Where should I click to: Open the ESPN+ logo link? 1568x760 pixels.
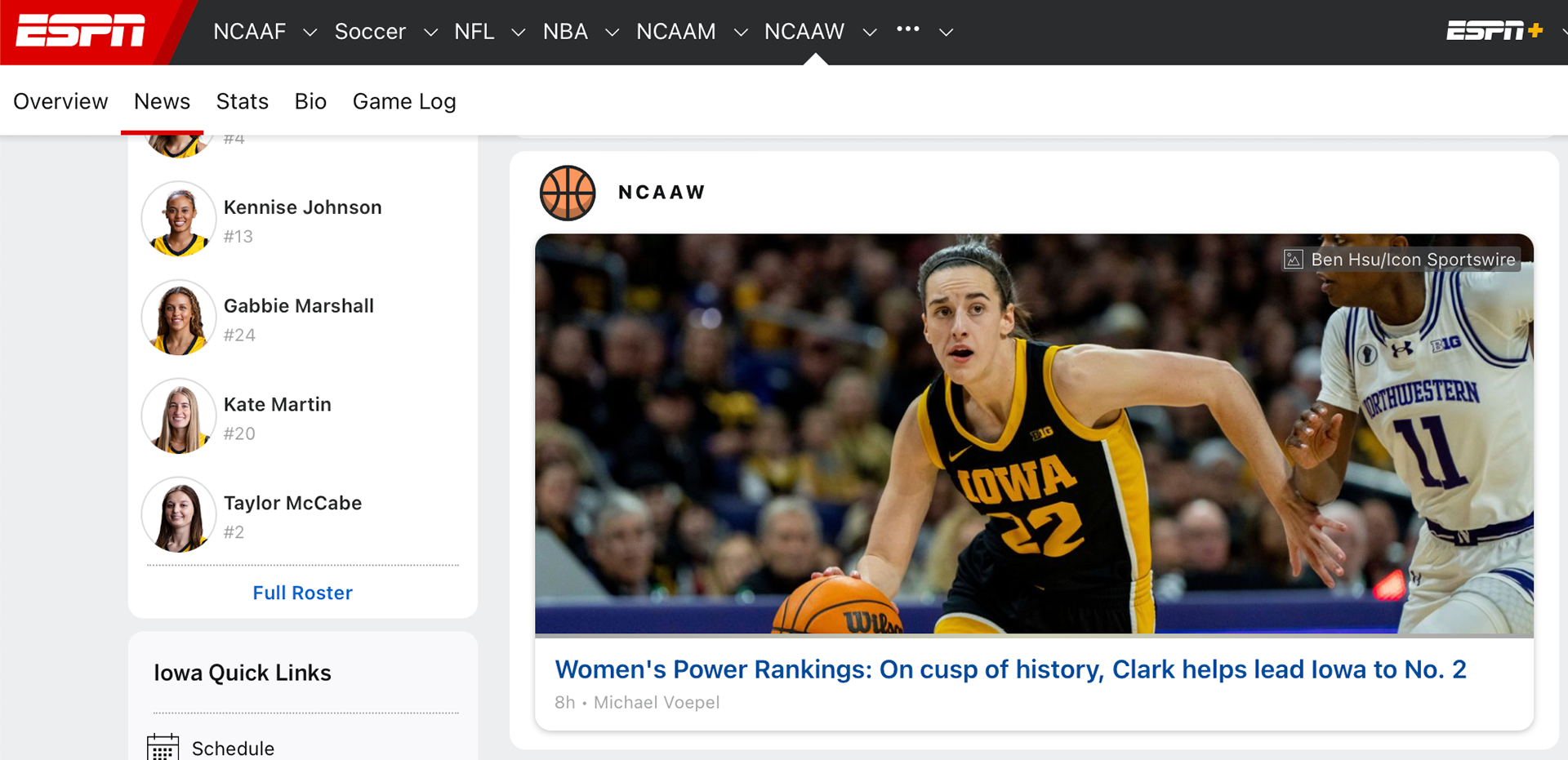[1494, 31]
